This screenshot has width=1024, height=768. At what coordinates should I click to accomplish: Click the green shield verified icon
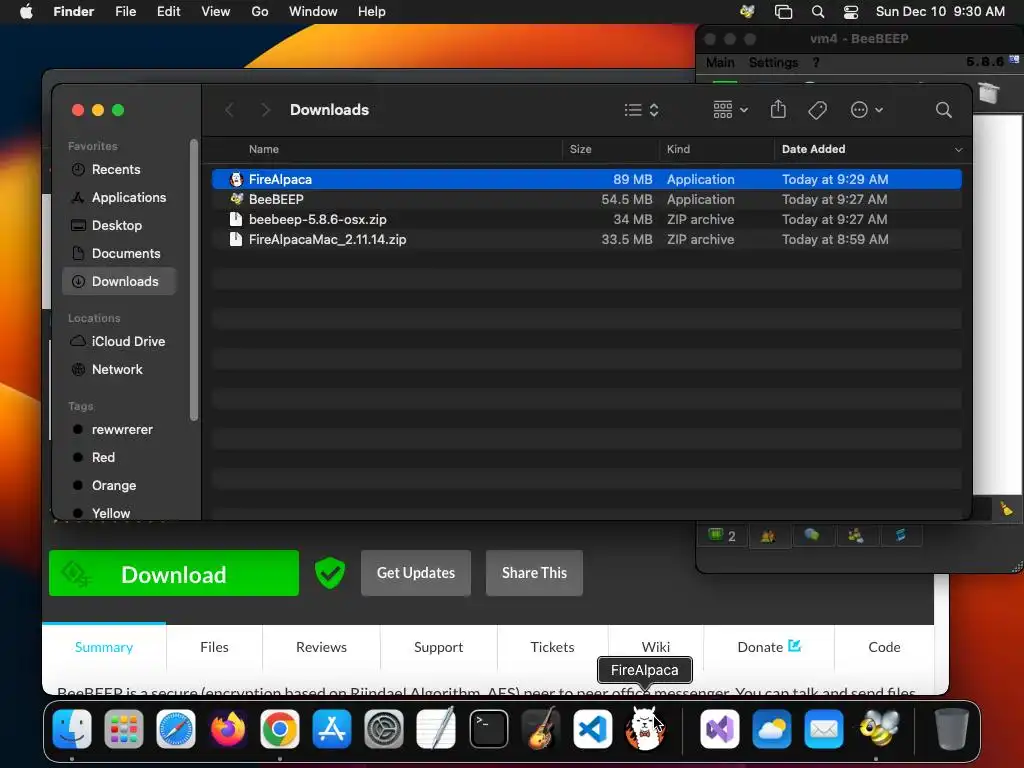330,573
